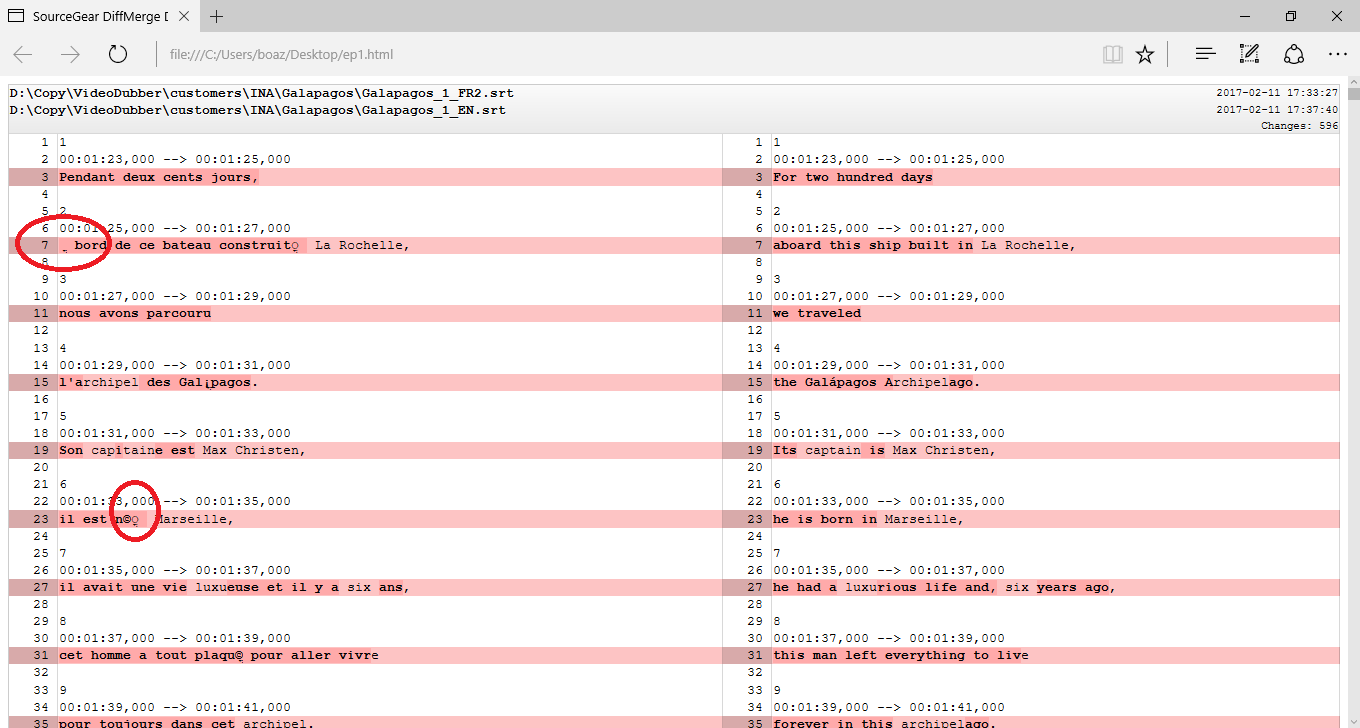Click right timestamp 00:01:27,000 --> 00:01:29,000
The width and height of the screenshot is (1360, 728).
coord(889,296)
